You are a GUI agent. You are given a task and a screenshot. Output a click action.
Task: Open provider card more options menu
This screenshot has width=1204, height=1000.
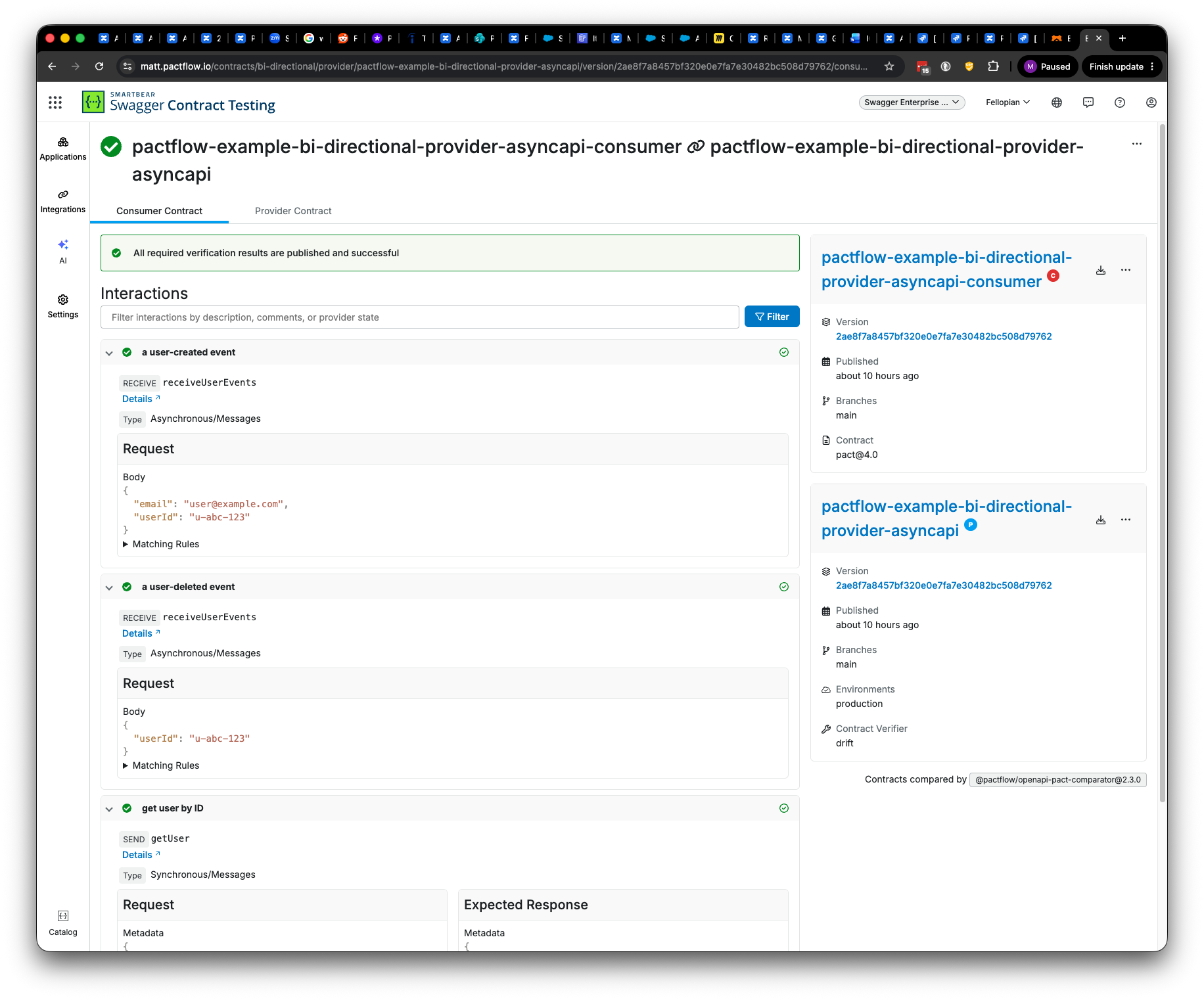click(x=1126, y=520)
